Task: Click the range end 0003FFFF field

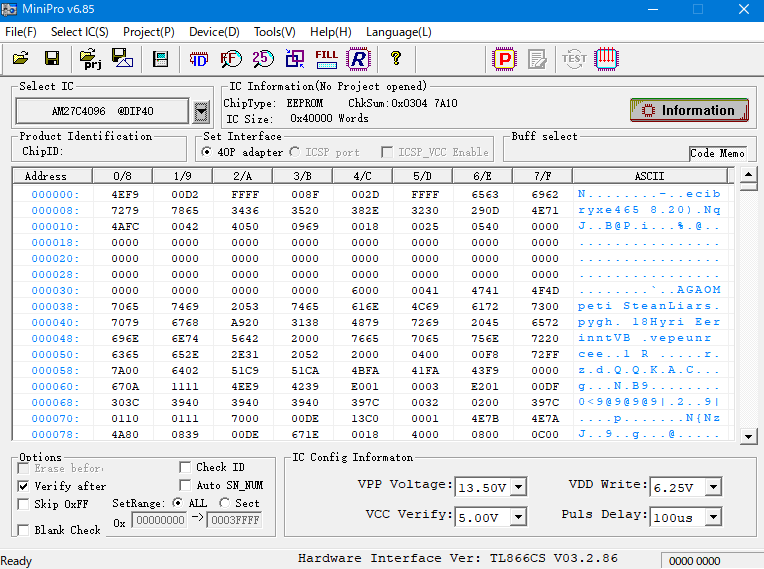Action: 235,520
